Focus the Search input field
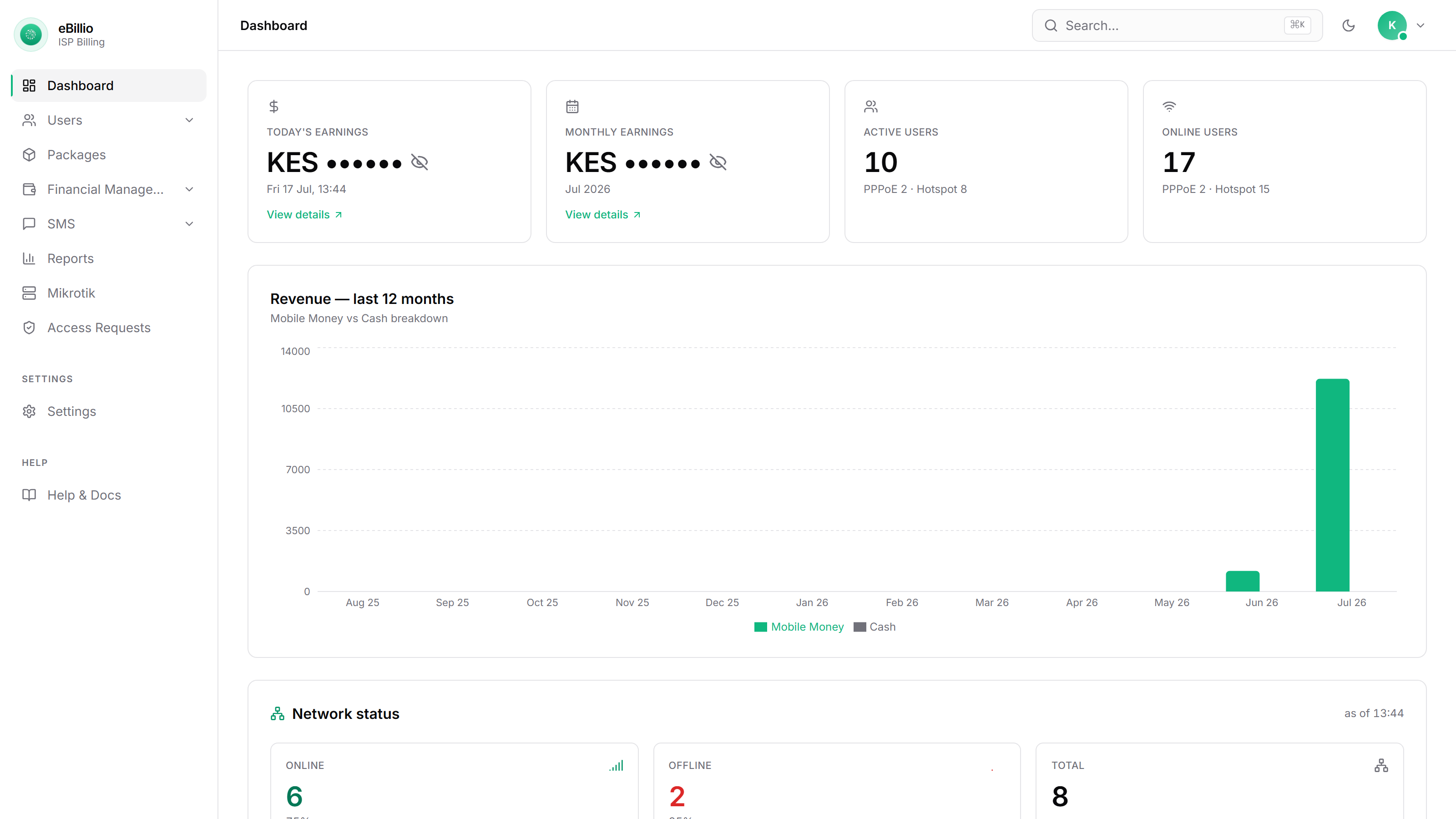Image resolution: width=1456 pixels, height=819 pixels. coord(1177,25)
